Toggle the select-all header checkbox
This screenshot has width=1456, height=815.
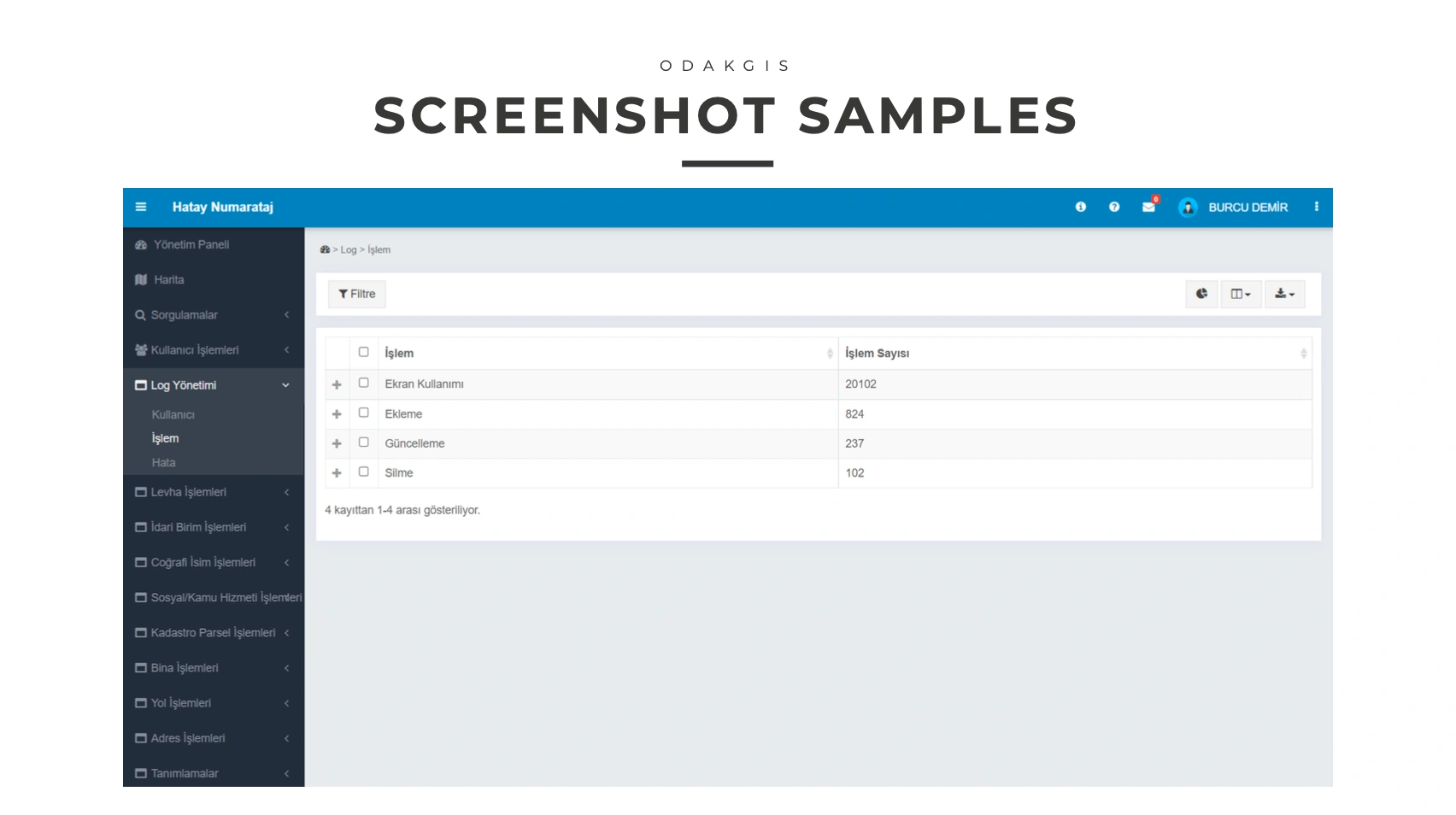(x=363, y=352)
